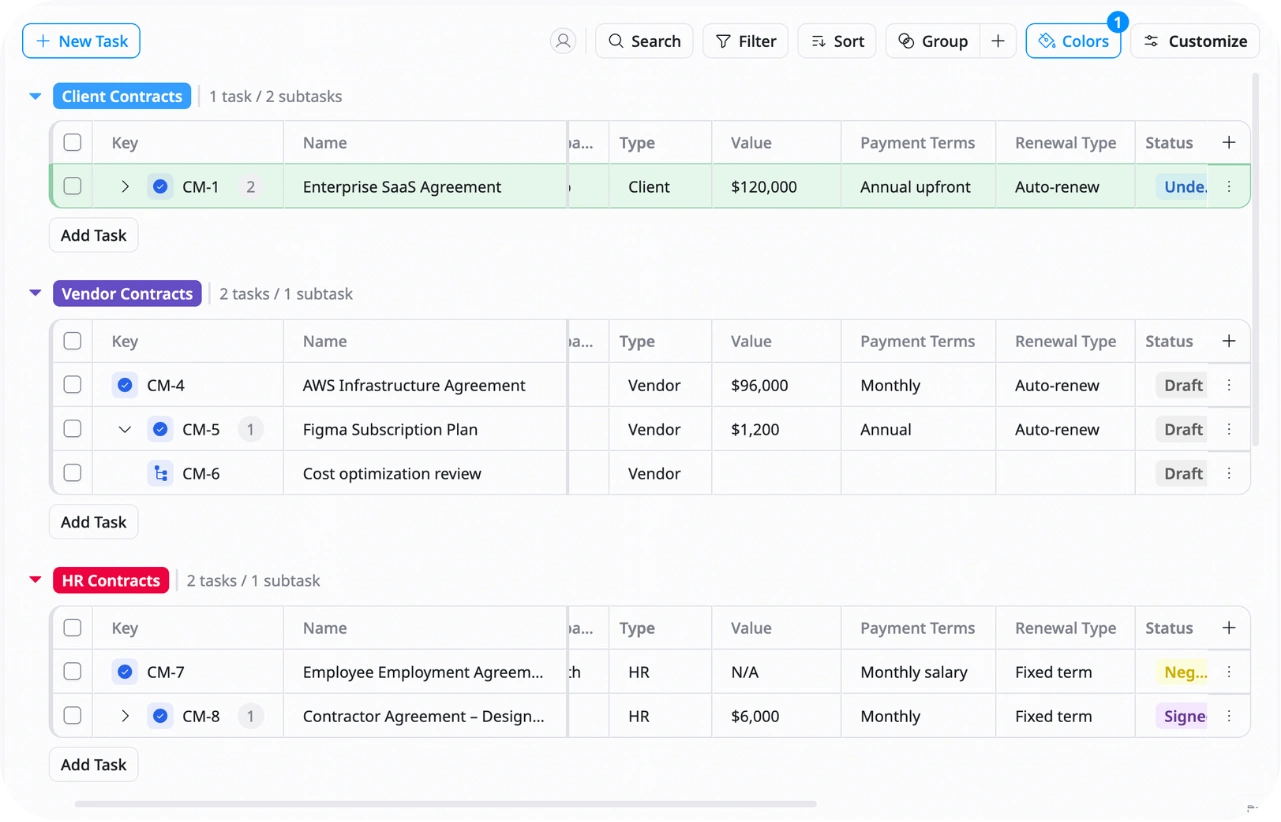Viewport: 1281px width, 822px height.
Task: Open the Group options
Action: [933, 41]
